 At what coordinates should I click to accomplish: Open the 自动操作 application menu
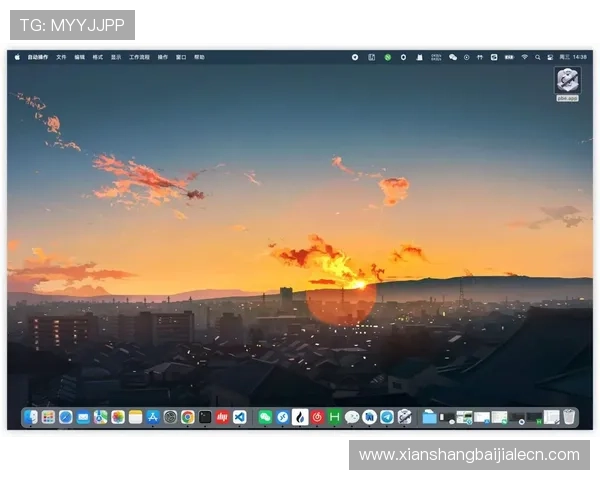[37, 57]
